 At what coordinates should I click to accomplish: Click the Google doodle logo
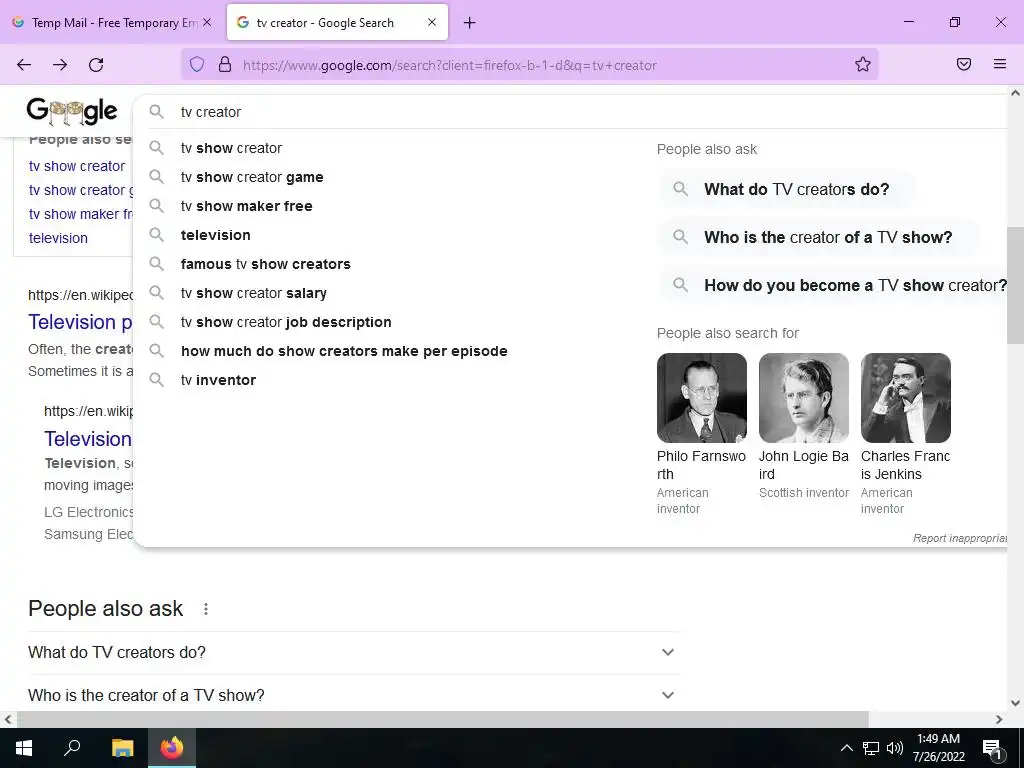tap(72, 112)
